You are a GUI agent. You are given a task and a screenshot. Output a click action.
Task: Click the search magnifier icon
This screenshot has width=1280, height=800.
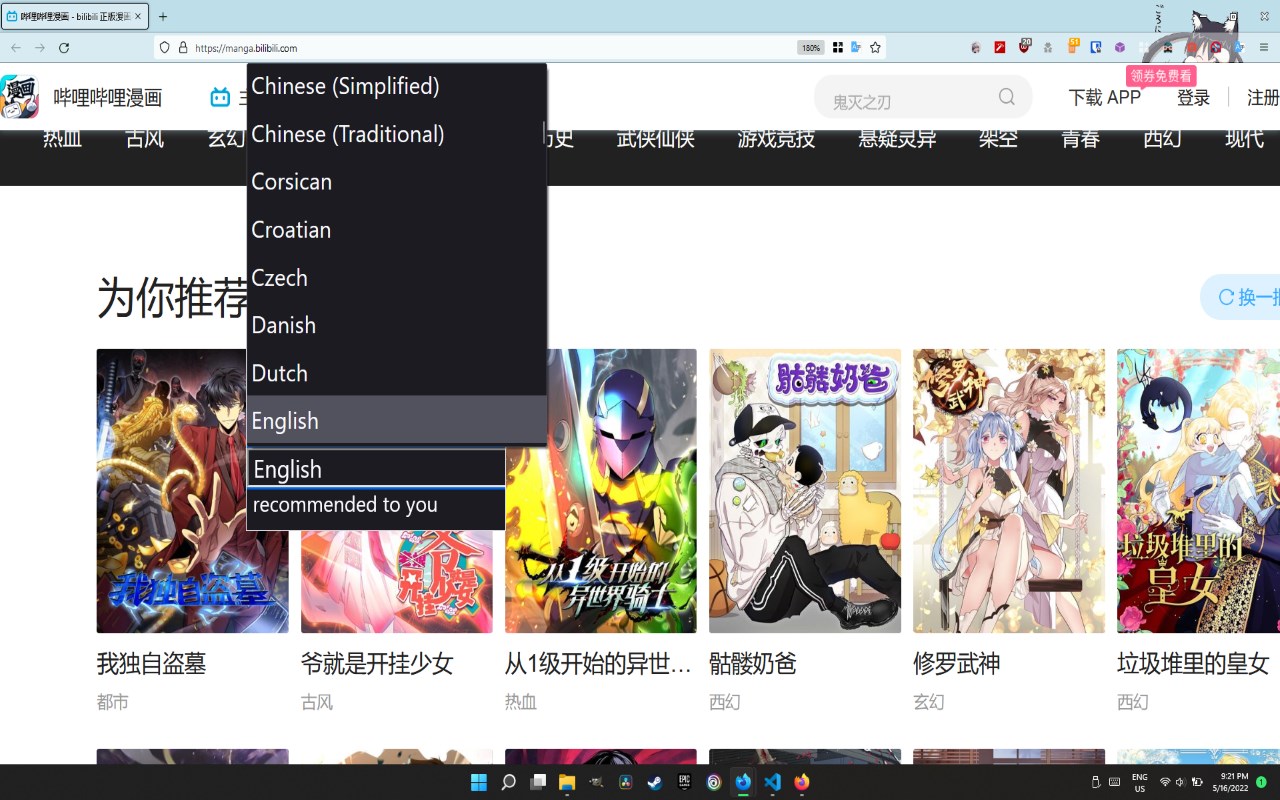(1007, 97)
